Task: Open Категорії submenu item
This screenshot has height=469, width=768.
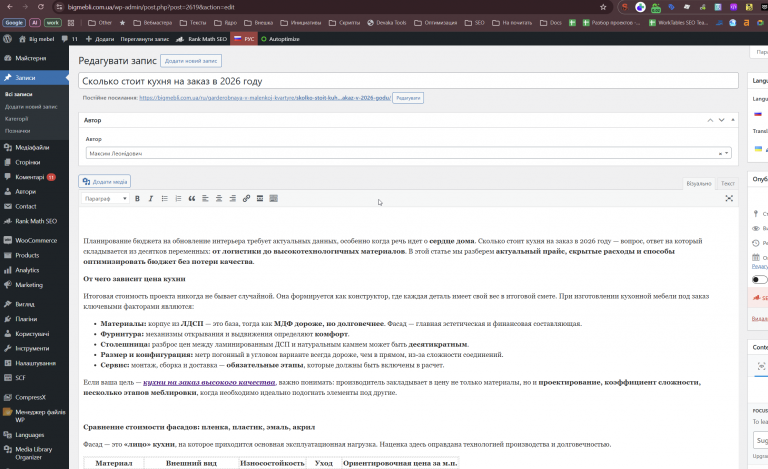Action: pyautogui.click(x=17, y=118)
